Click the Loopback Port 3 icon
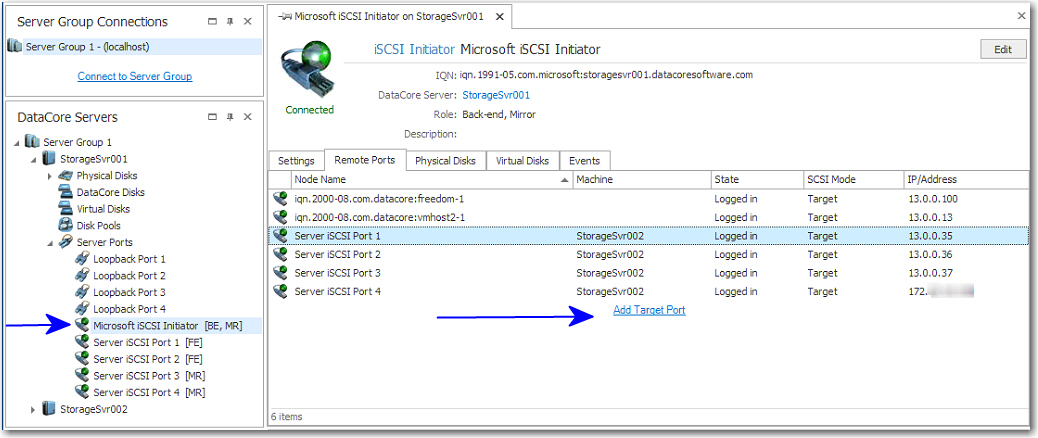The height and width of the screenshot is (438, 1038). point(82,292)
